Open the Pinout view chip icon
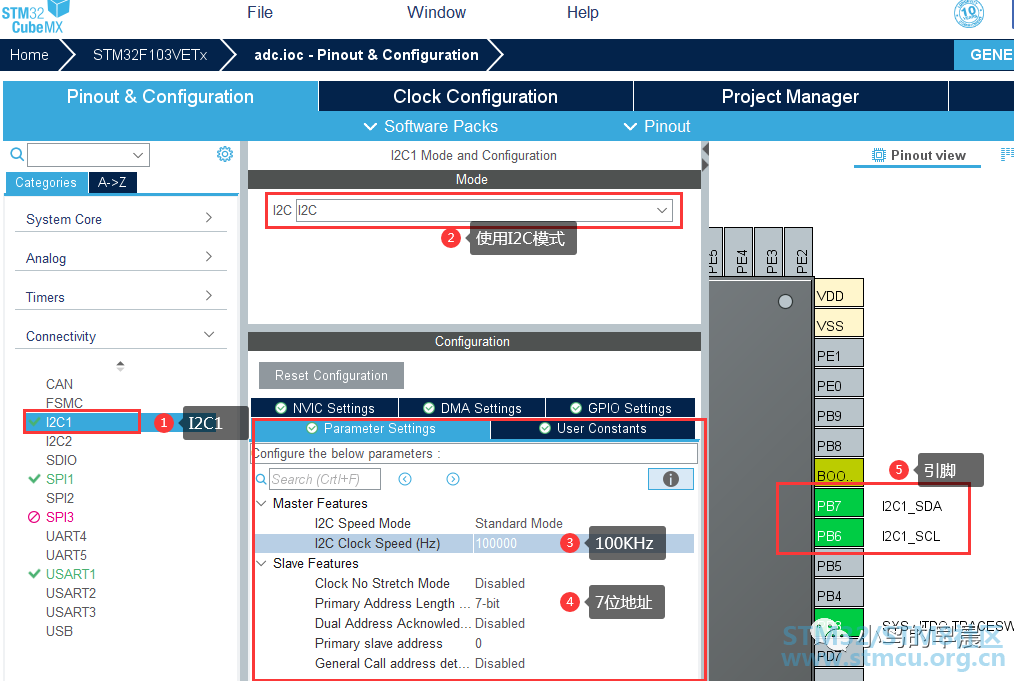The height and width of the screenshot is (681, 1014). pos(878,155)
